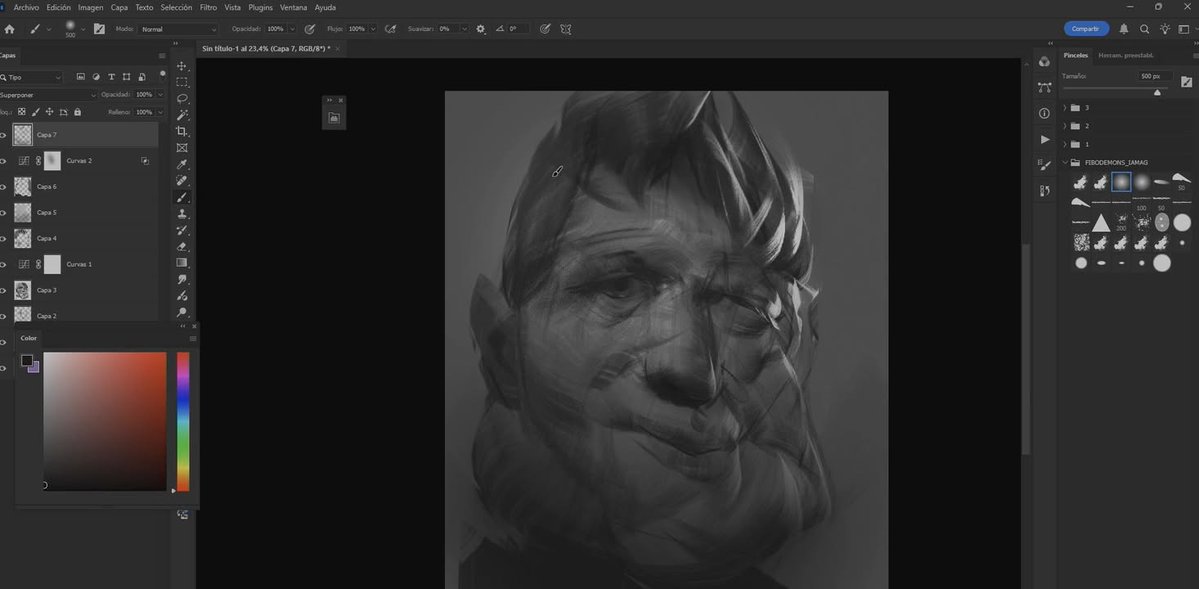Viewport: 1199px width, 589px height.
Task: Open the layer blend mode Superponer dropdown
Action: (x=49, y=95)
